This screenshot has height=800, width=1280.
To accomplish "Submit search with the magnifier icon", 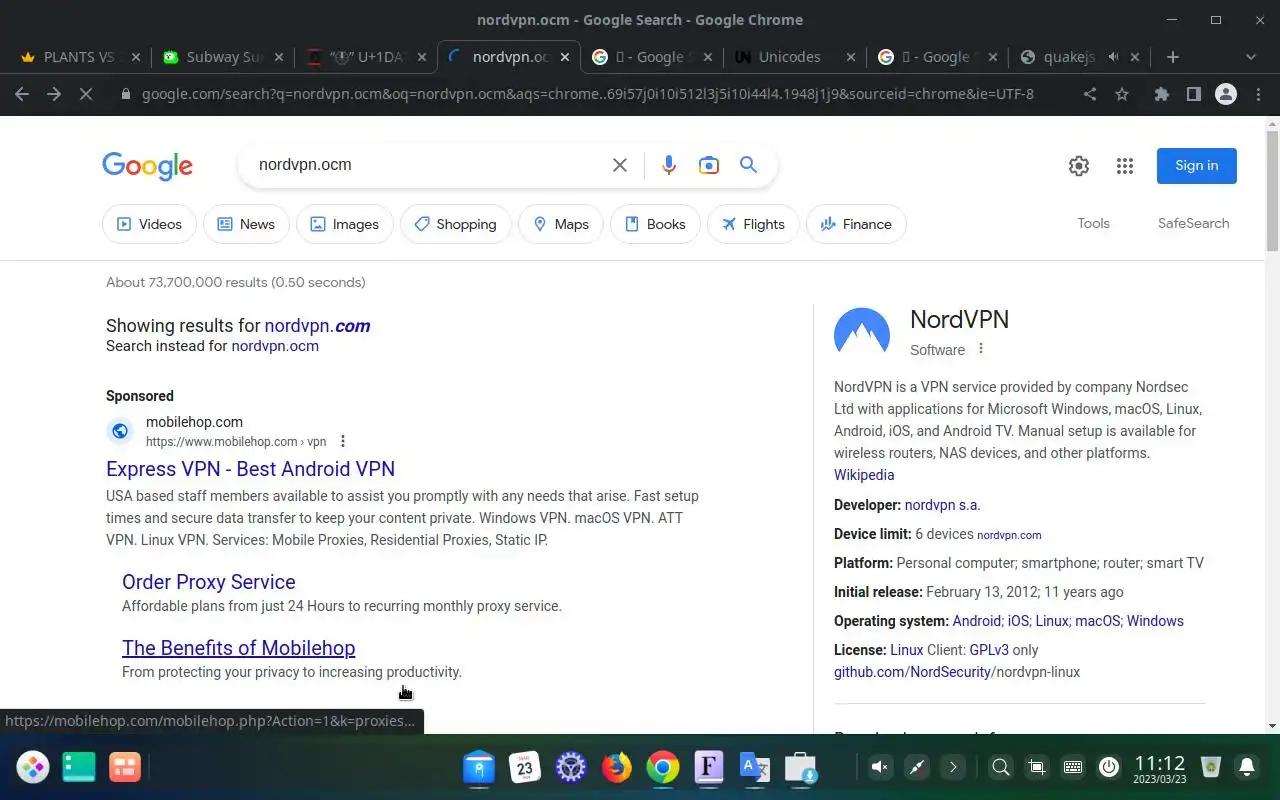I will click(x=748, y=165).
